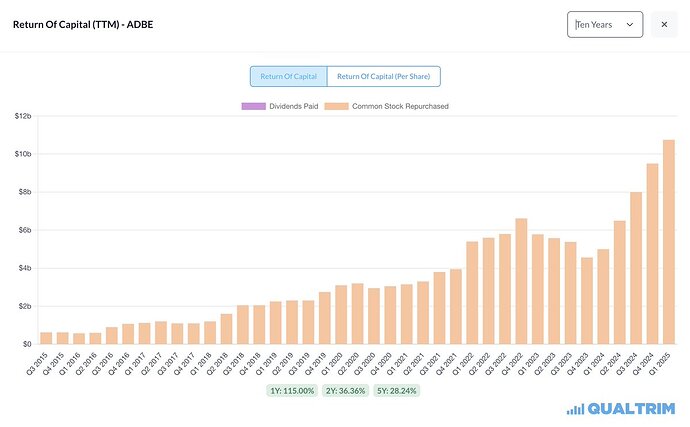Click the Q3 2015 bar in the chart

point(46,338)
